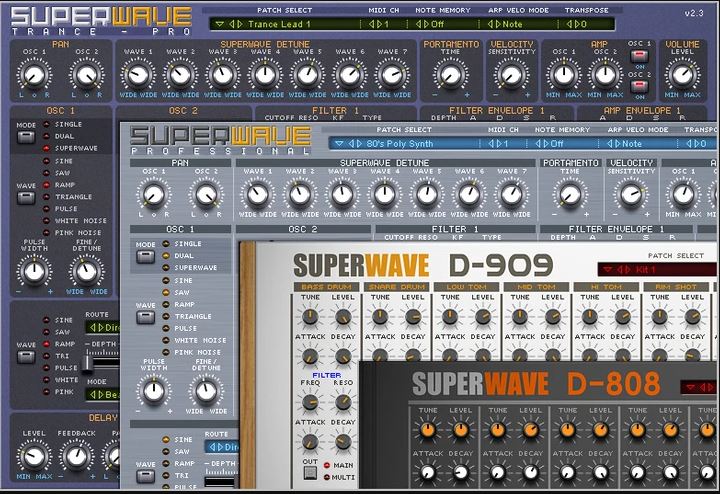Image resolution: width=720 pixels, height=494 pixels.
Task: Click Trance-Pro Delay Level knob
Action: (34, 456)
